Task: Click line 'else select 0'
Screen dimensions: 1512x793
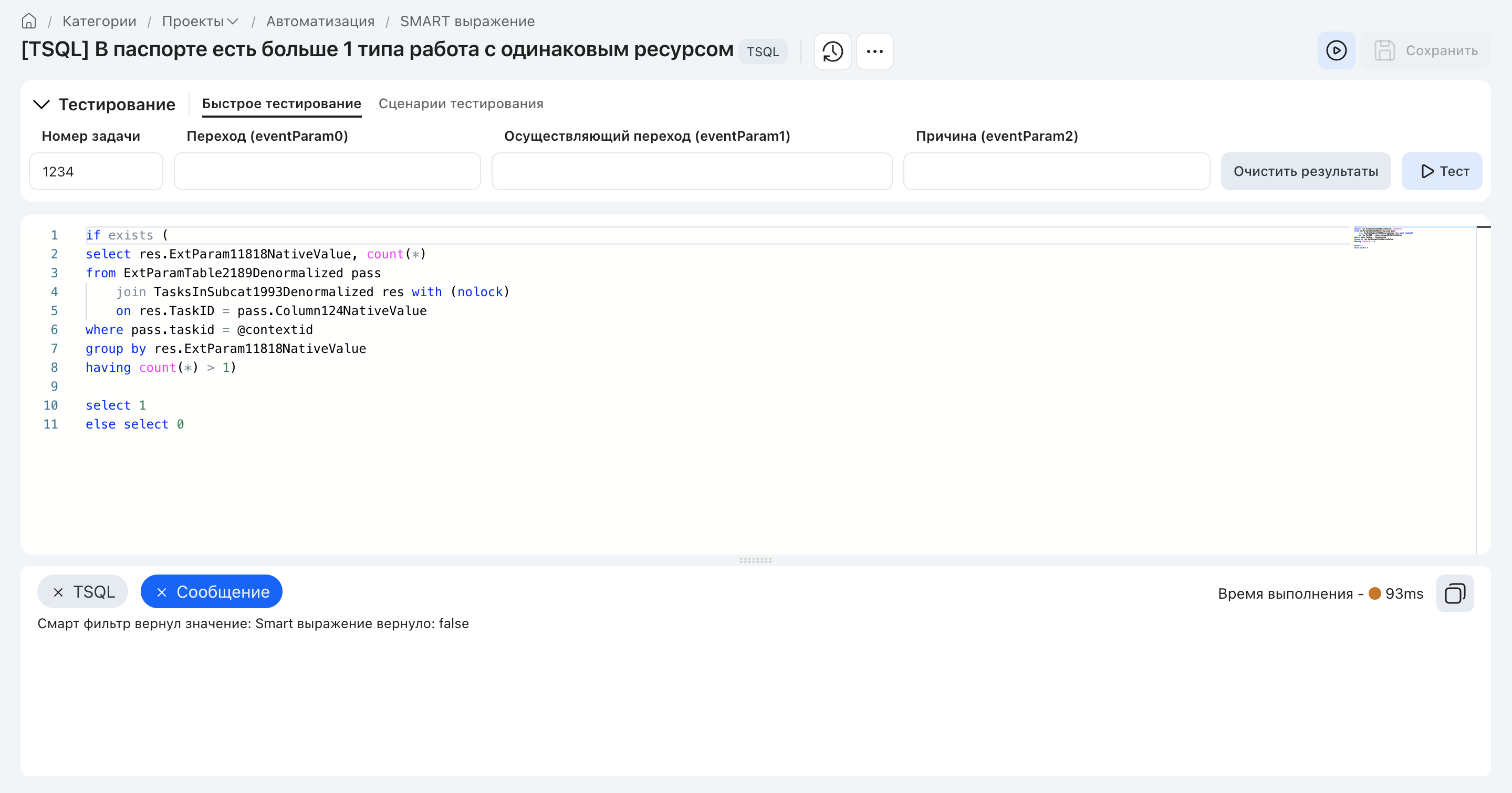Action: click(134, 424)
